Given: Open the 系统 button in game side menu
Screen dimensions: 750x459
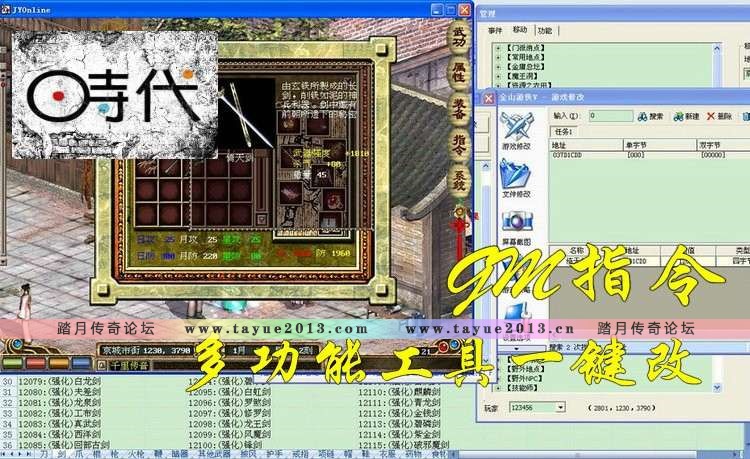Looking at the screenshot, I should pyautogui.click(x=459, y=181).
